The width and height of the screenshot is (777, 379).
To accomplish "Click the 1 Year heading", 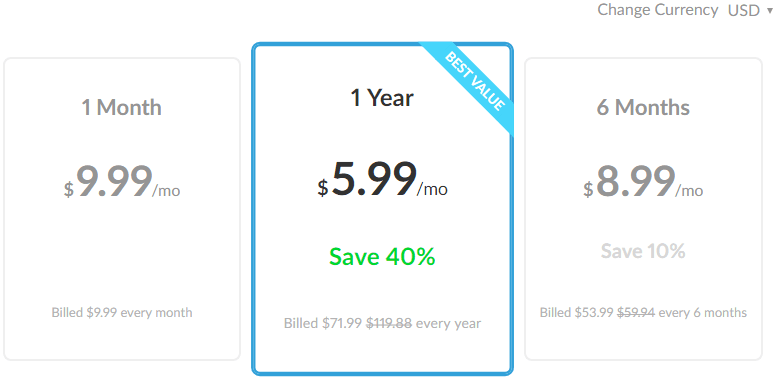I will [382, 98].
